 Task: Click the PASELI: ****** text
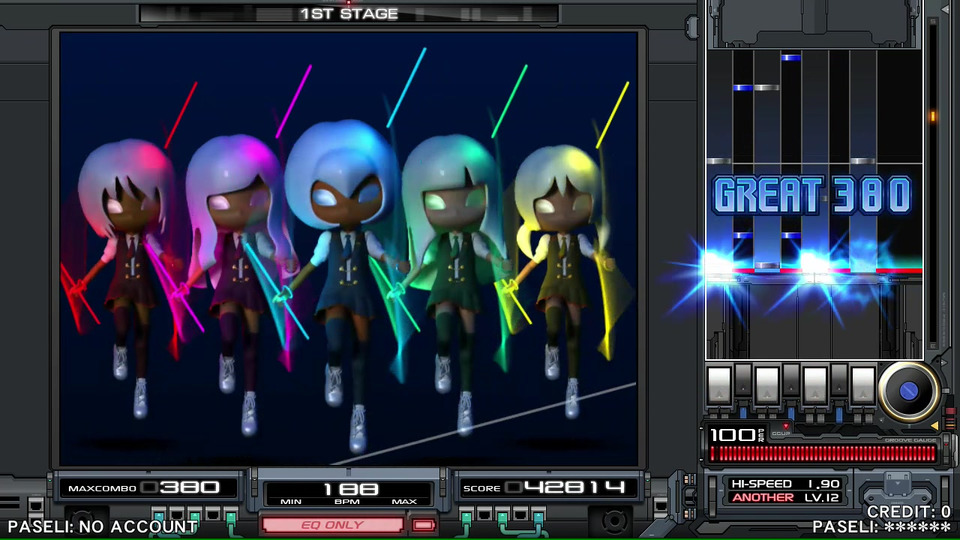click(x=882, y=527)
